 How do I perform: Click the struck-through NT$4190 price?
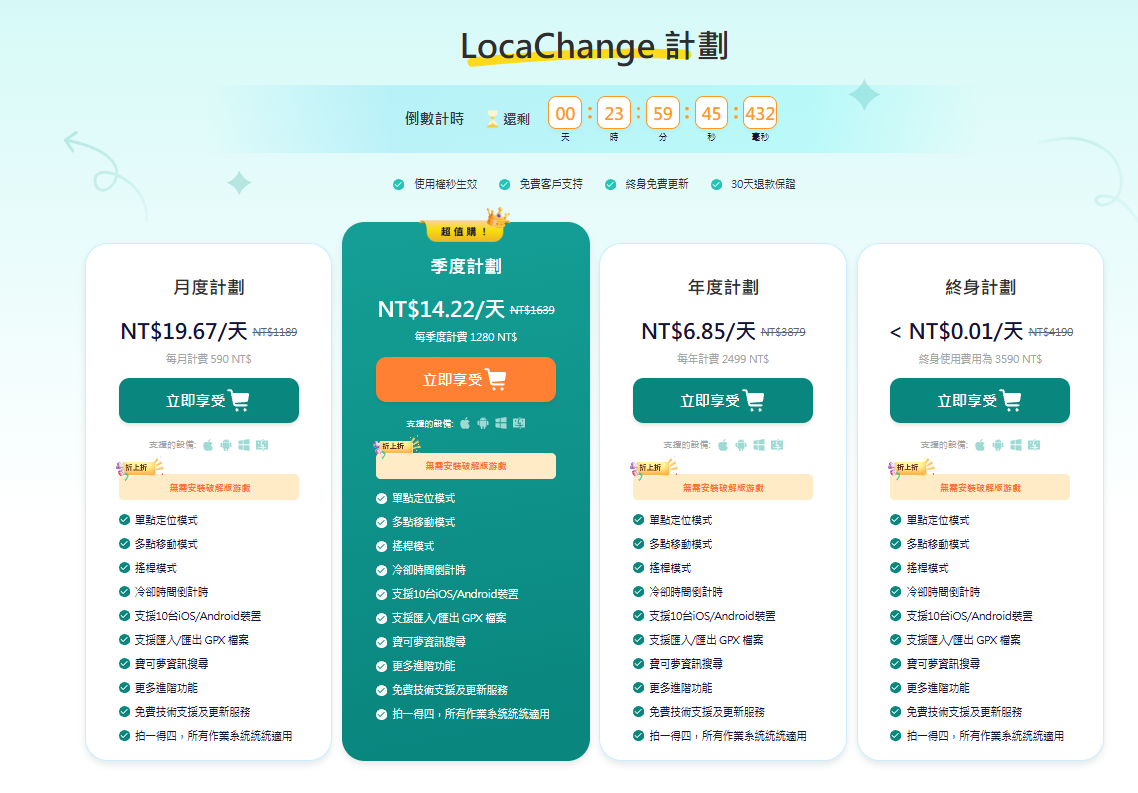(1051, 332)
